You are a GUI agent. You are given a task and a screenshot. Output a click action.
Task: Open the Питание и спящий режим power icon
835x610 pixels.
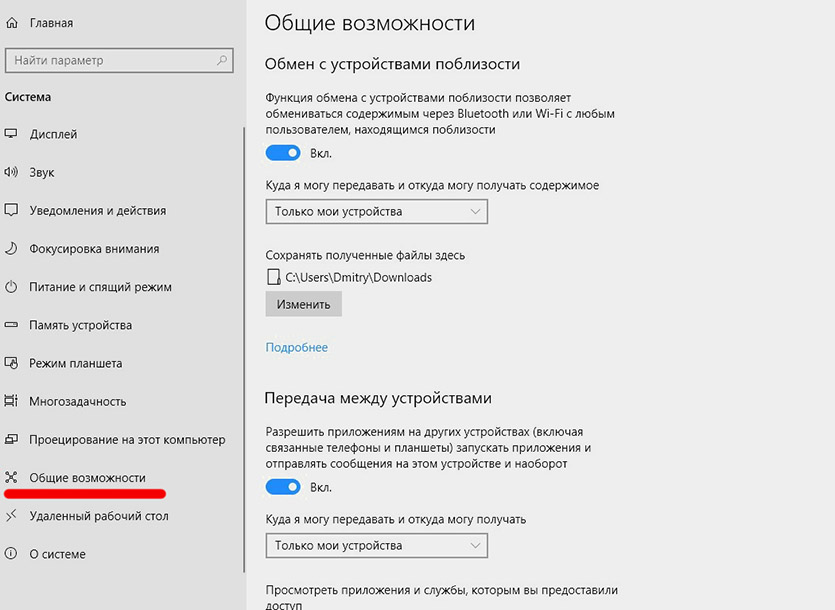(12, 287)
